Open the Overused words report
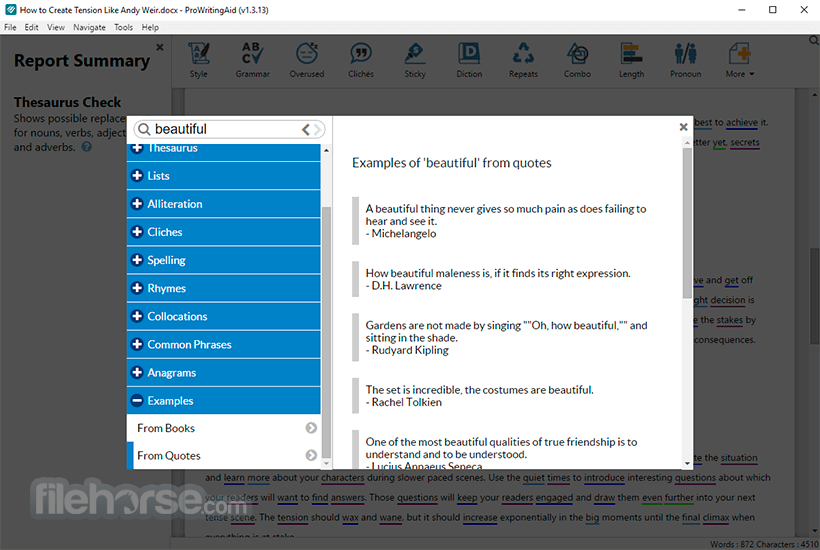Image resolution: width=820 pixels, height=550 pixels. (x=307, y=60)
